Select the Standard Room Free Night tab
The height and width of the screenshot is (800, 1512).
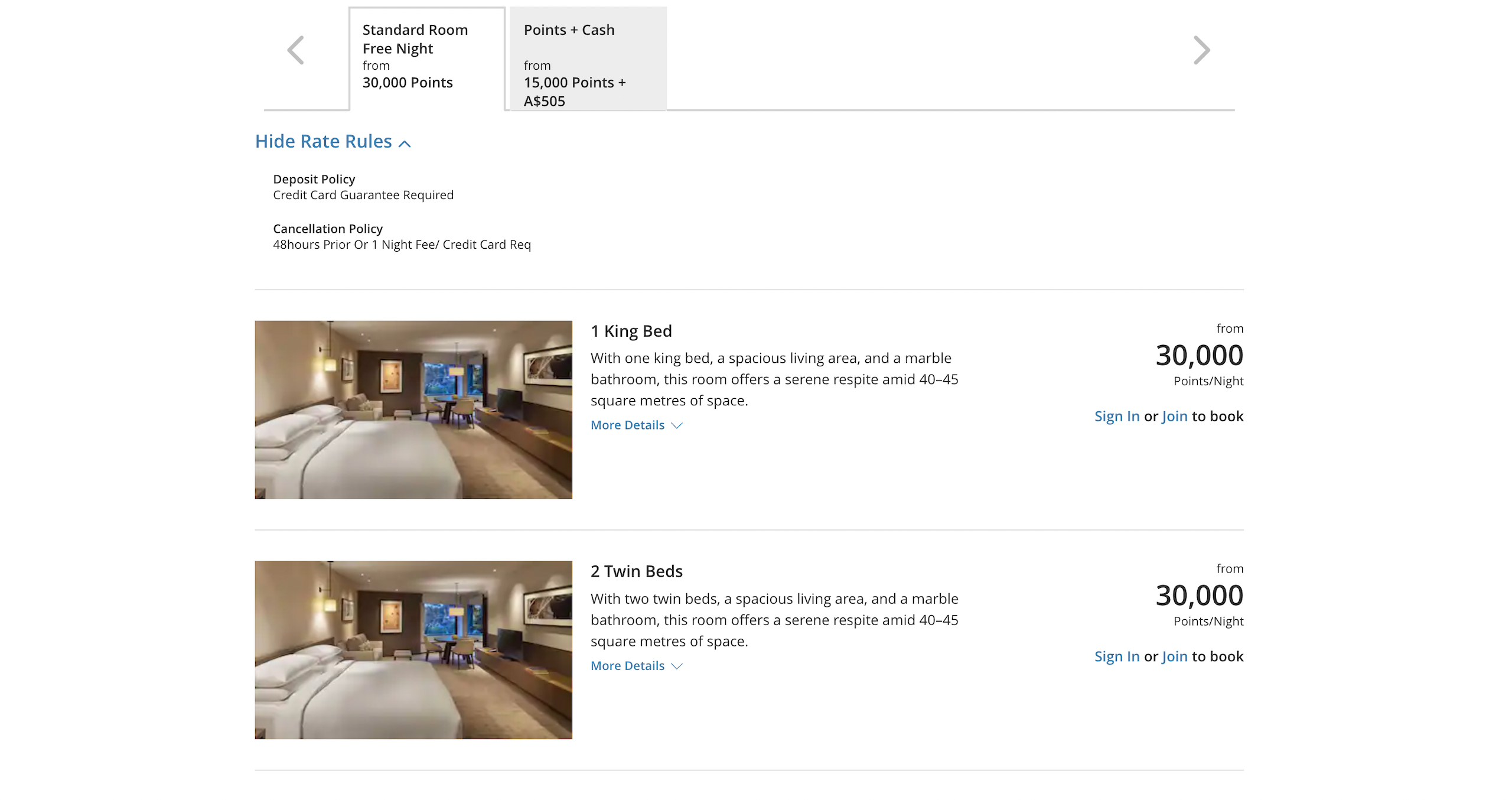[x=427, y=58]
